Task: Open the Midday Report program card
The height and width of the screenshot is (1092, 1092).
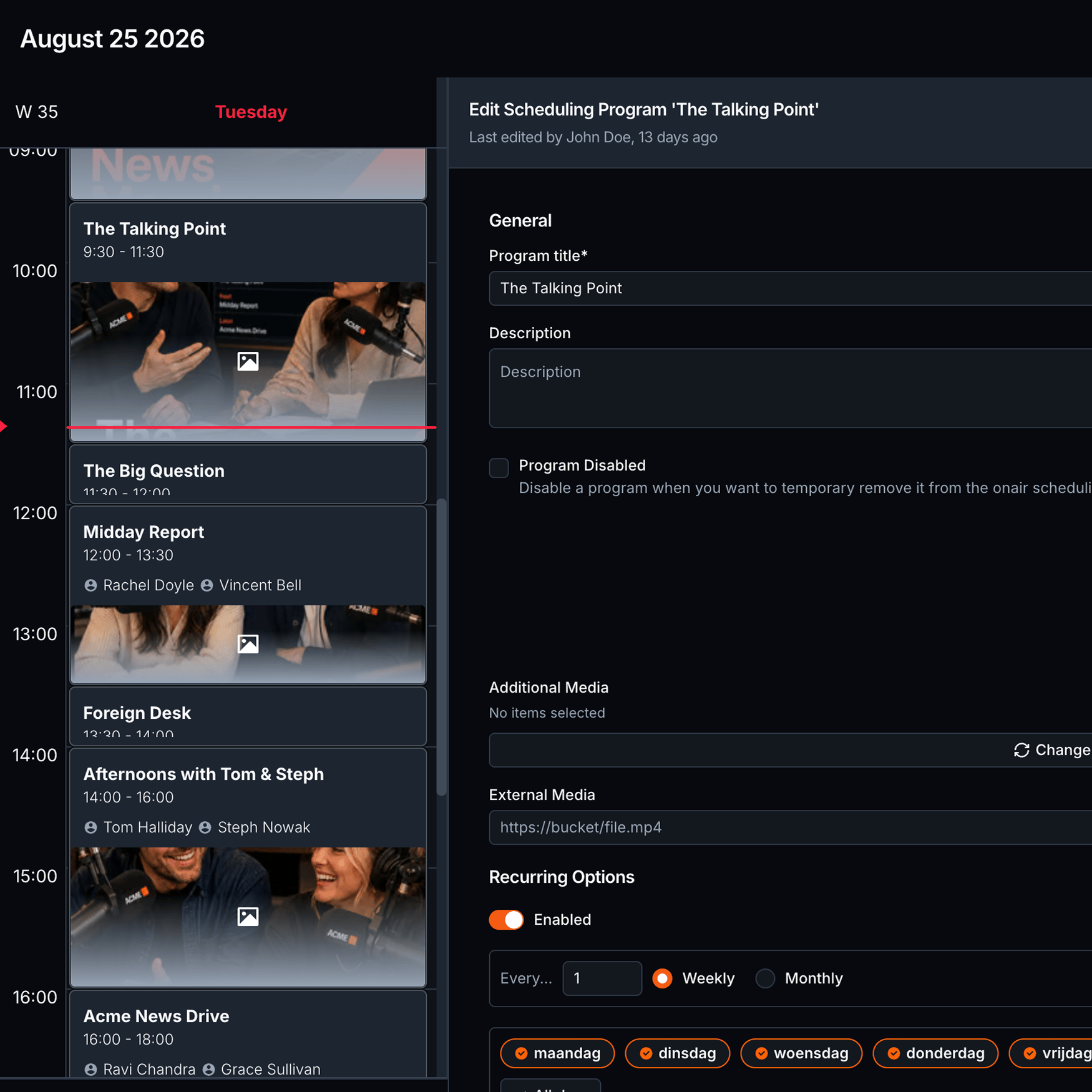Action: point(248,595)
